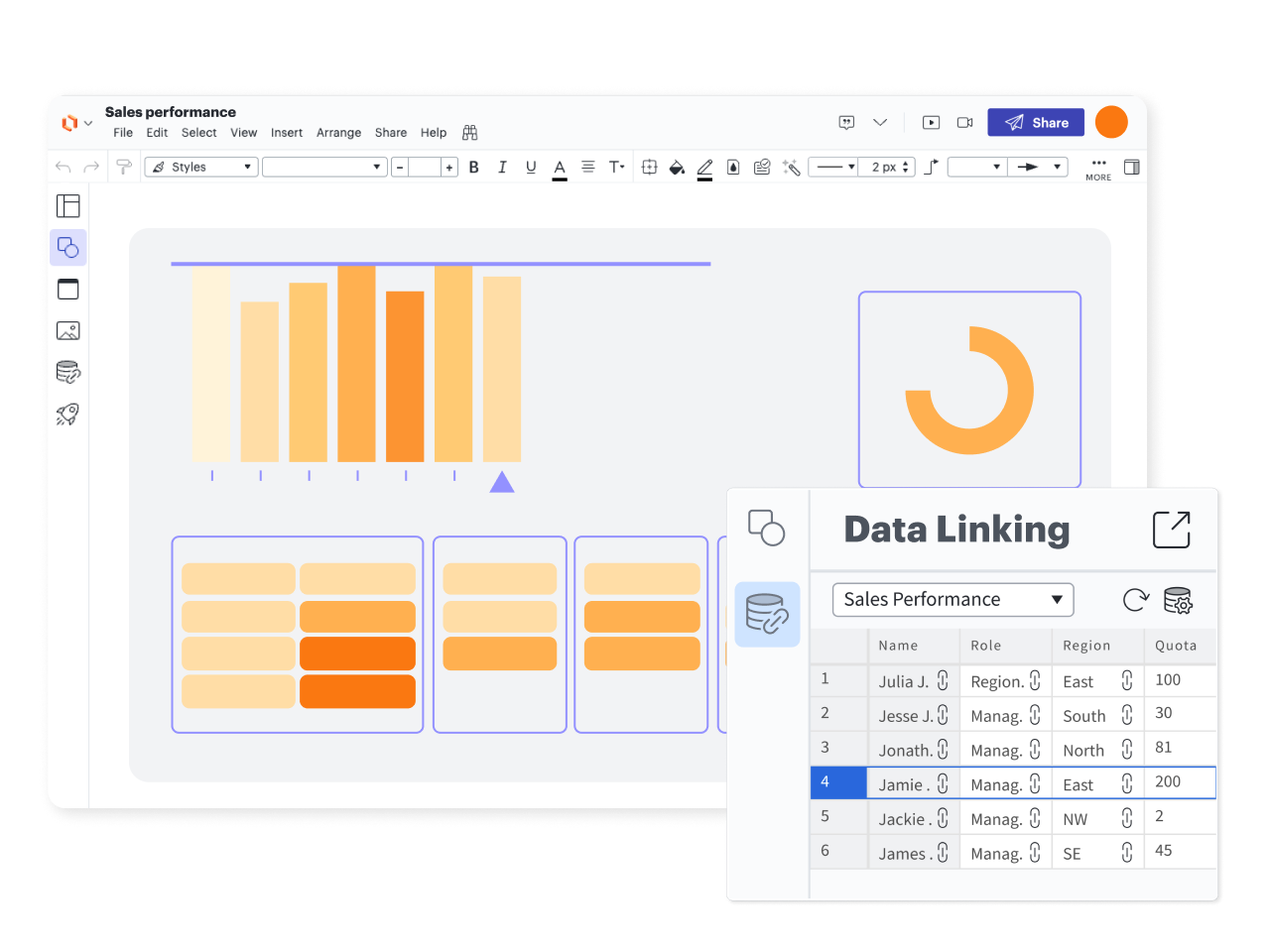Image resolution: width=1270 pixels, height=952 pixels.
Task: Pop out the Data Linking panel
Action: click(x=1171, y=530)
